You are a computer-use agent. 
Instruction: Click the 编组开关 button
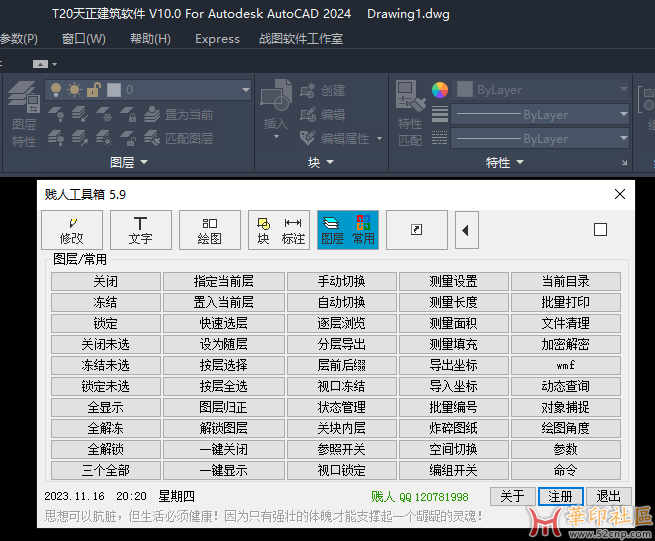(x=454, y=470)
